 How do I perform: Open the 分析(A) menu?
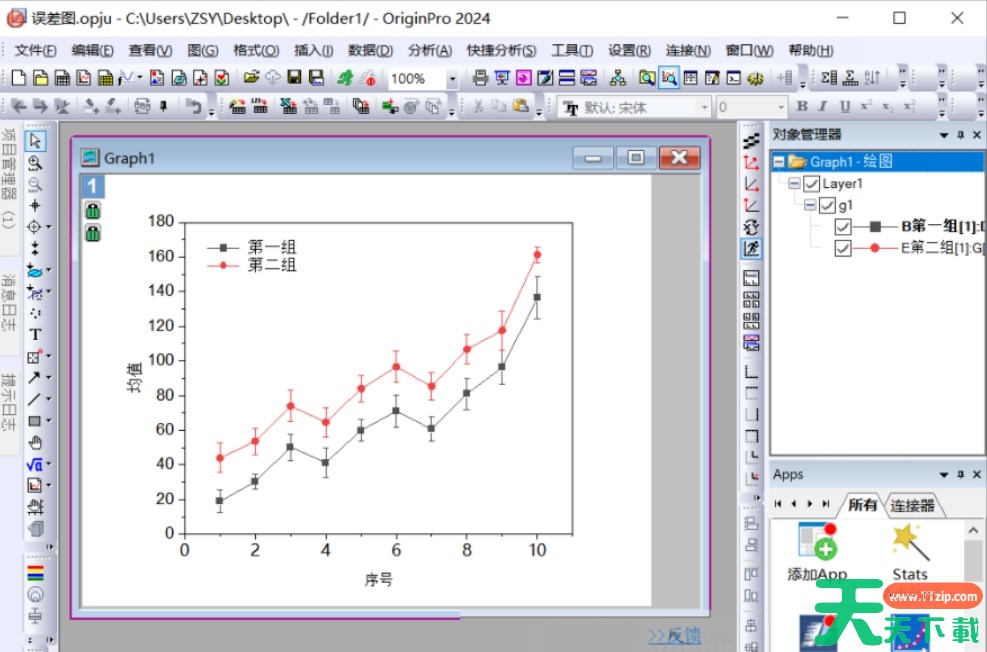[x=428, y=50]
